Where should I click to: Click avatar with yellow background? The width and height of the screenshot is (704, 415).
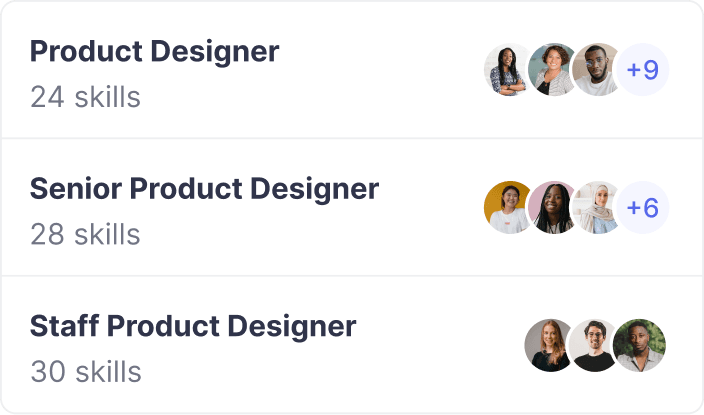[x=508, y=208]
